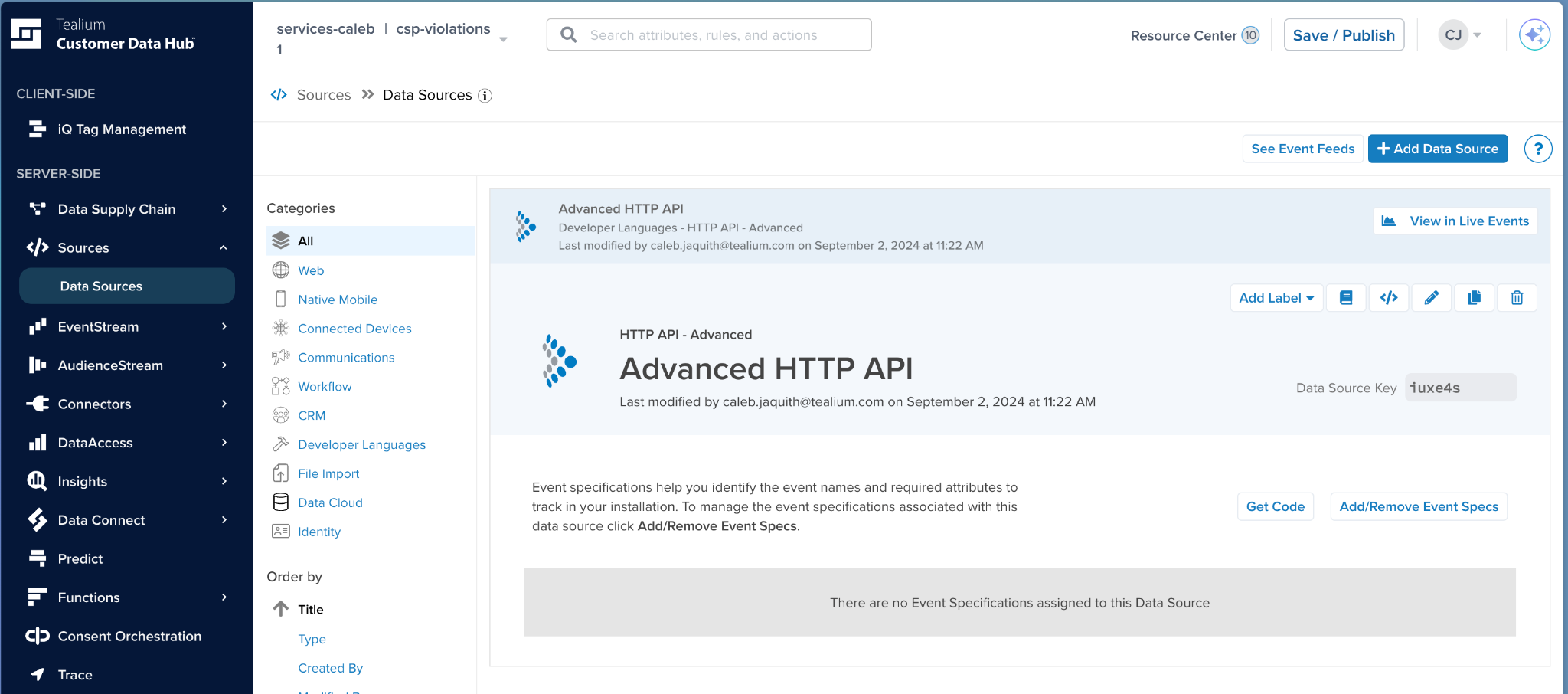
Task: Click the Identity card icon
Action: tap(281, 532)
